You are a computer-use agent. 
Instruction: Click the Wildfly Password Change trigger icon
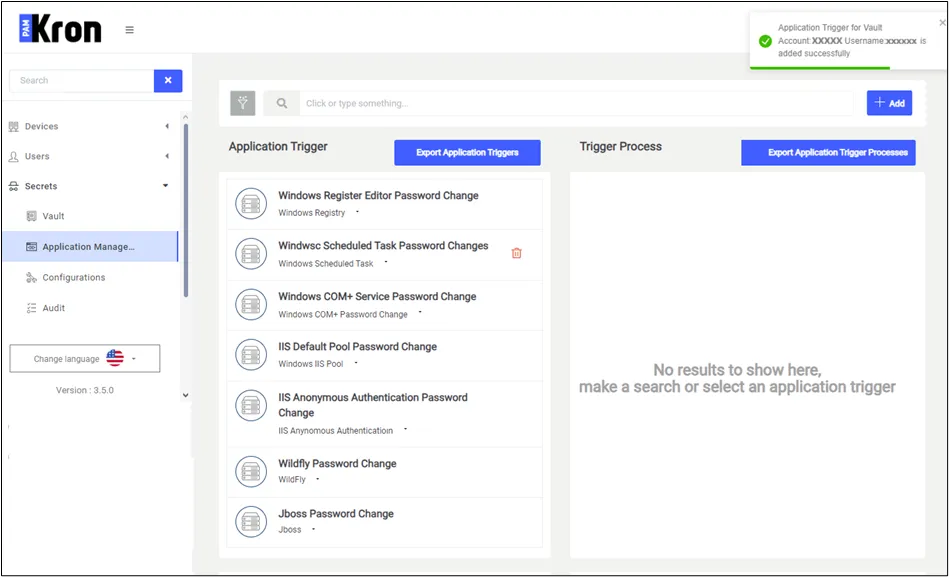(251, 471)
